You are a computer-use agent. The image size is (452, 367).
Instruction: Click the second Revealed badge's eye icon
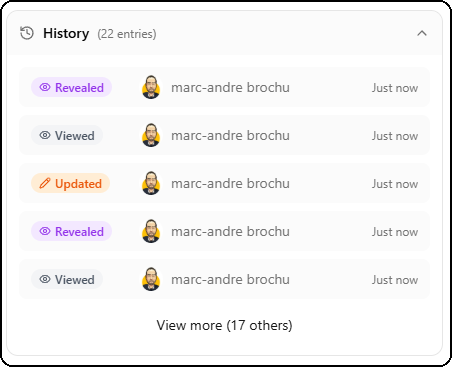(45, 231)
